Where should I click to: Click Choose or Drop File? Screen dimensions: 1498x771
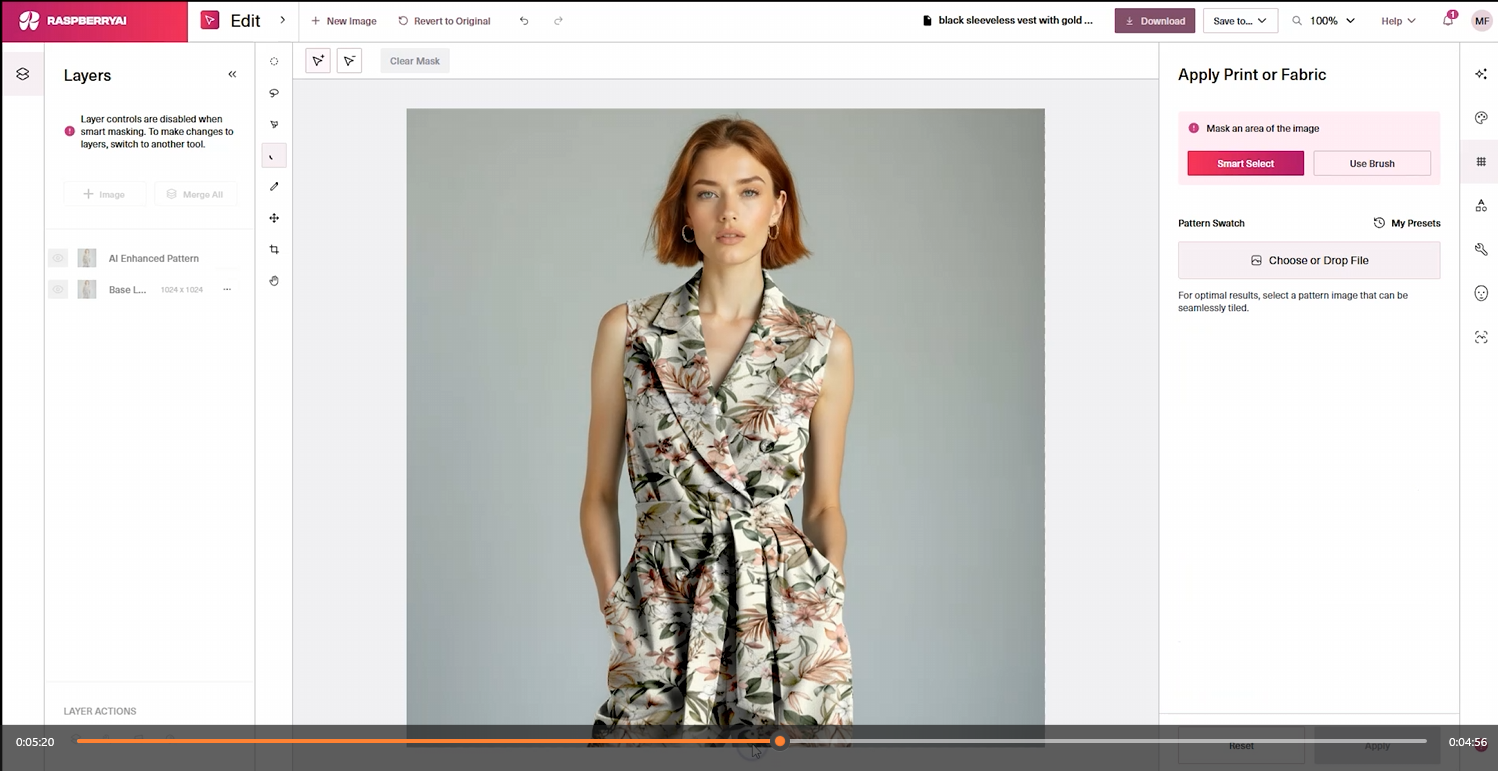click(x=1309, y=260)
